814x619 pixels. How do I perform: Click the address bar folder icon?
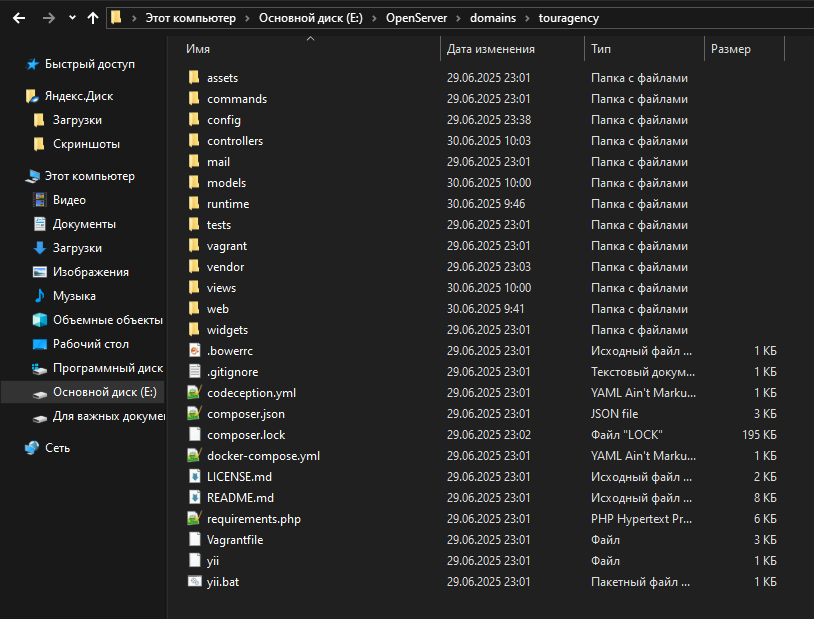pyautogui.click(x=116, y=18)
